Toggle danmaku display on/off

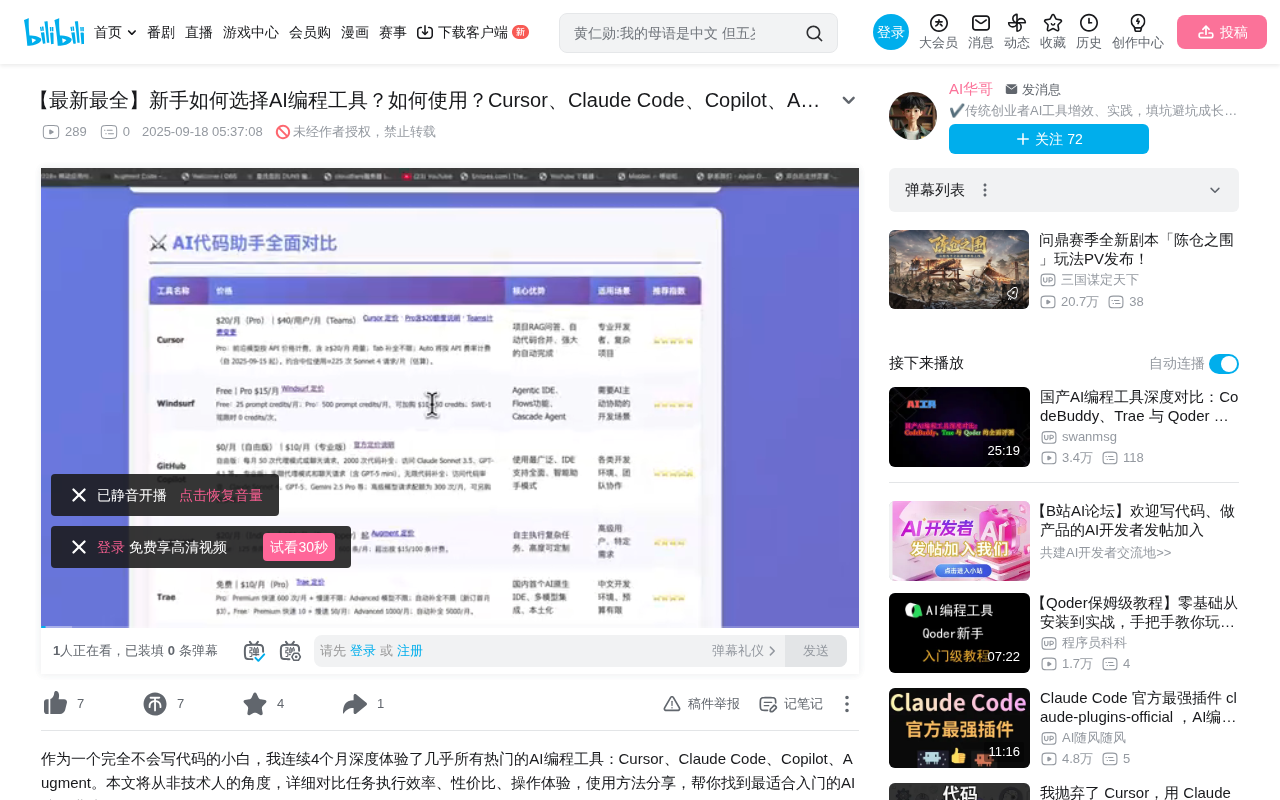click(x=254, y=651)
